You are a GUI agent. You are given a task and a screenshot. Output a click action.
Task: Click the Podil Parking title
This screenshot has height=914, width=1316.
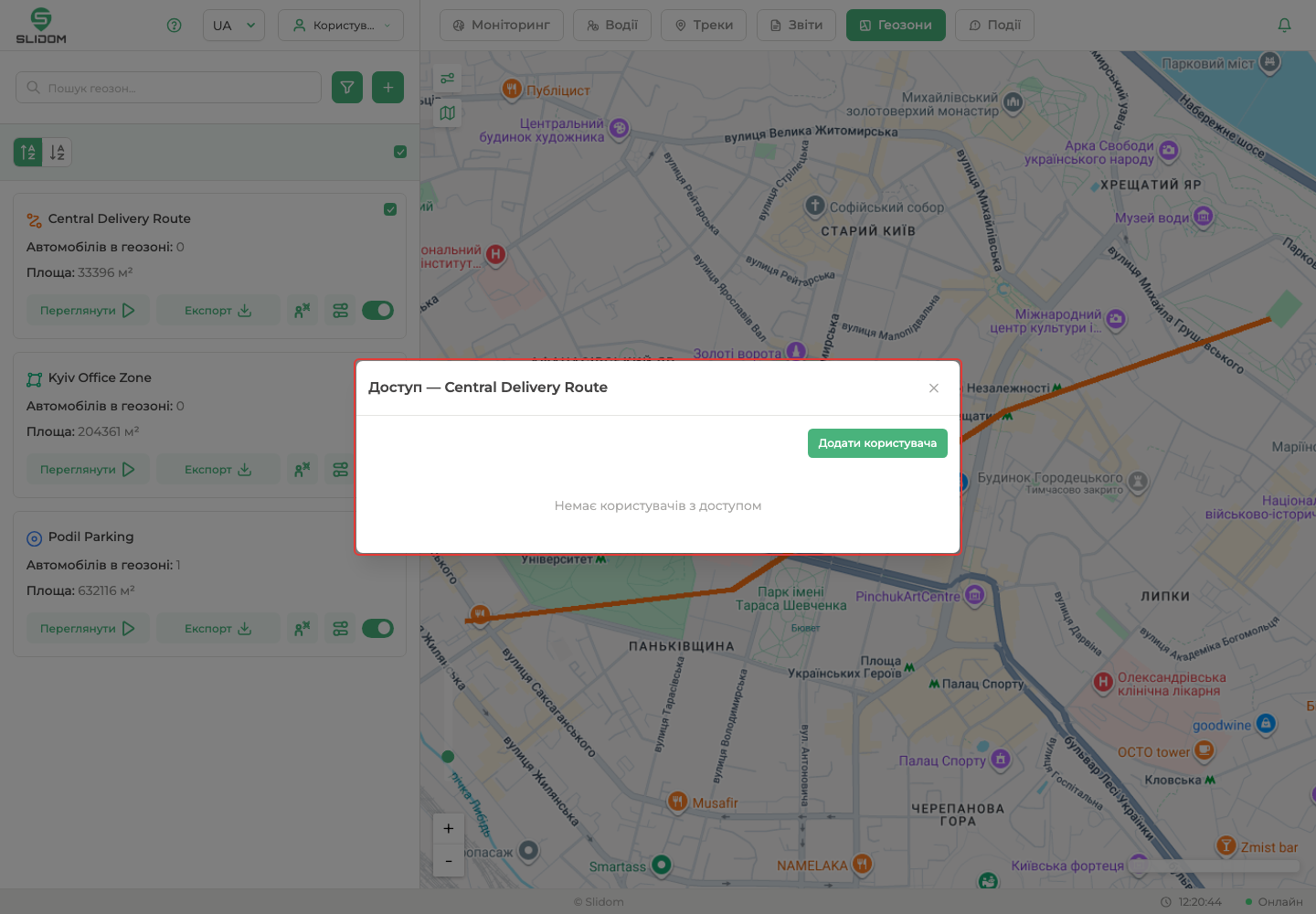(90, 537)
